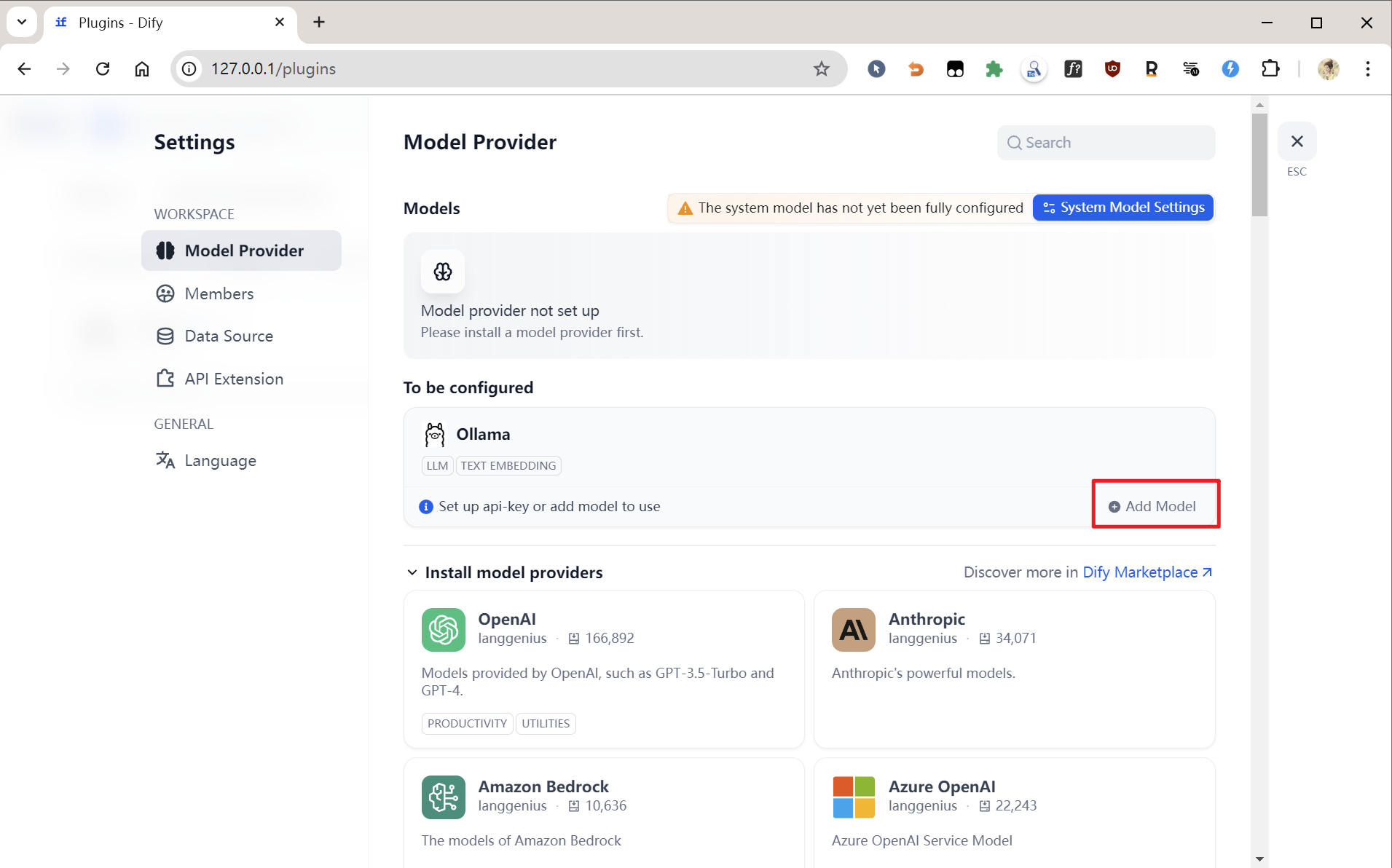
Task: Click the Model Provider brain icon in sidebar
Action: pyautogui.click(x=165, y=250)
